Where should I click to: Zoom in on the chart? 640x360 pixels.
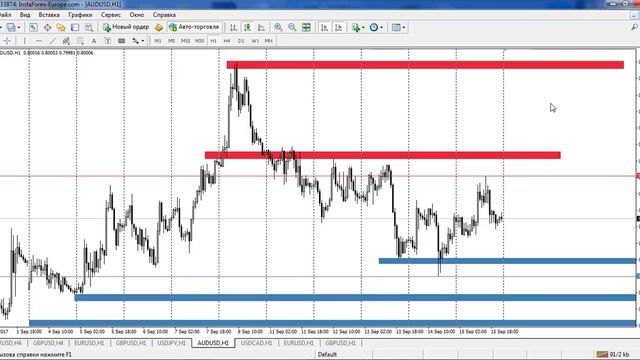point(278,27)
